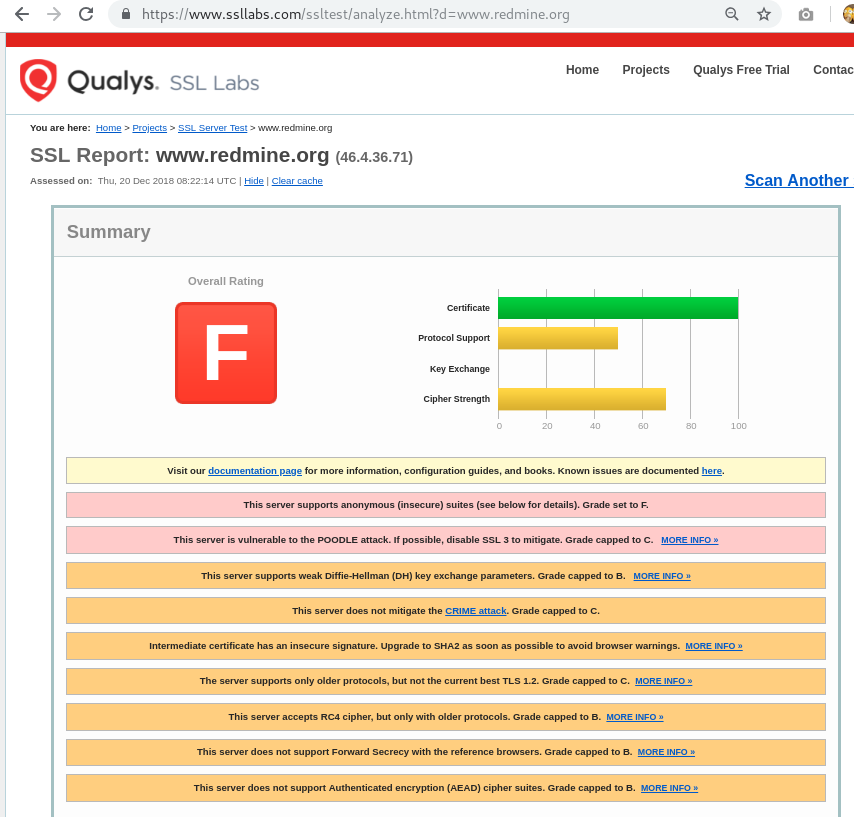Click the 'Protocol Support' chart label
The width and height of the screenshot is (854, 817).
point(454,338)
